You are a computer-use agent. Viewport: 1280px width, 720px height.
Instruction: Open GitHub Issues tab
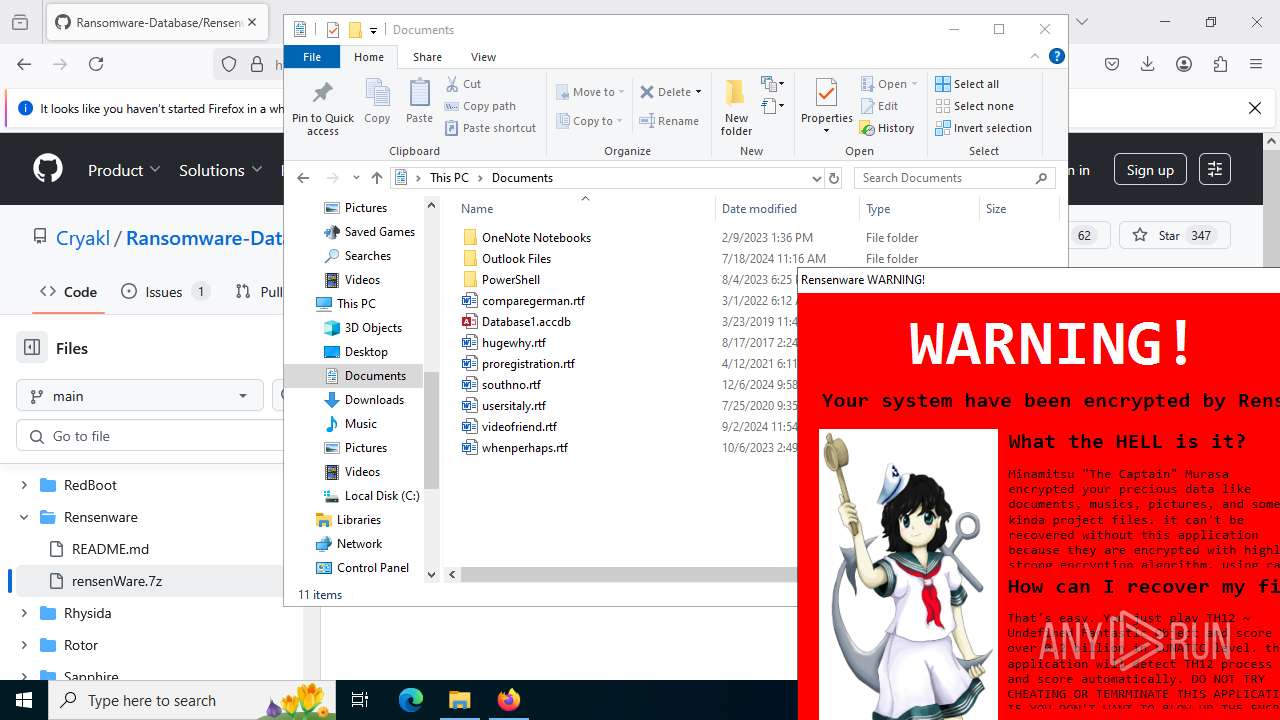pos(164,292)
